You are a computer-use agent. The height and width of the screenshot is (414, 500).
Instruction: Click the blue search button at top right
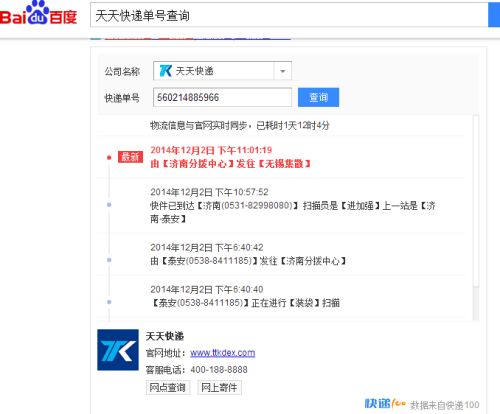tap(494, 15)
